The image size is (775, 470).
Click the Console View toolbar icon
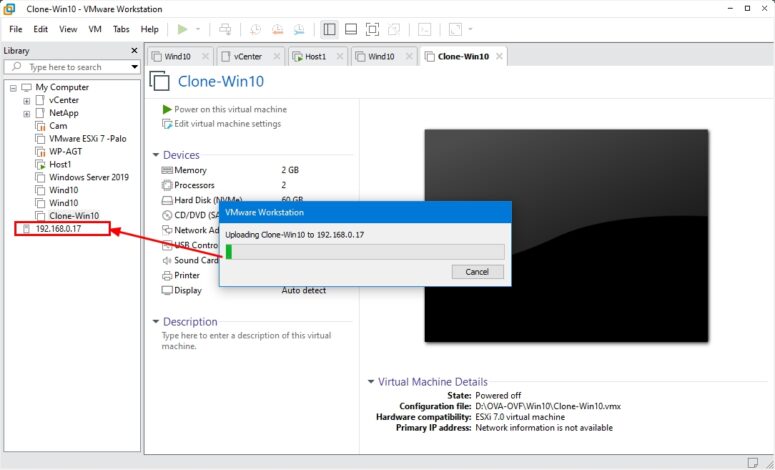[424, 30]
